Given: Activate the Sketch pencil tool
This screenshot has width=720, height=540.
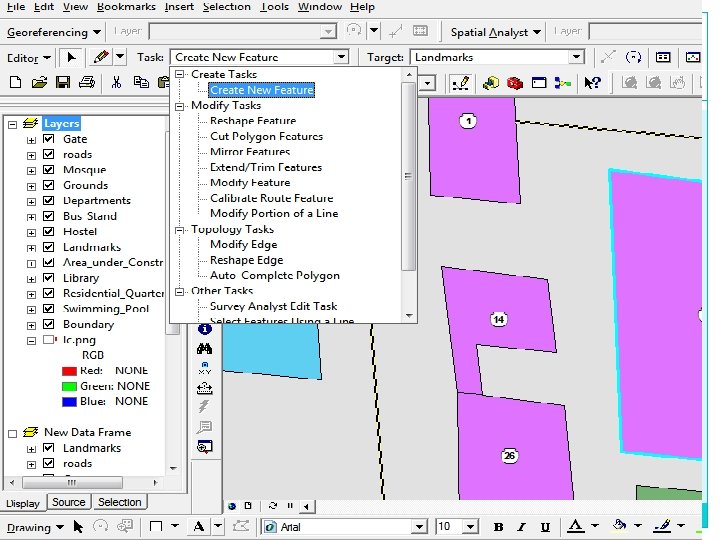Looking at the screenshot, I should [x=101, y=57].
